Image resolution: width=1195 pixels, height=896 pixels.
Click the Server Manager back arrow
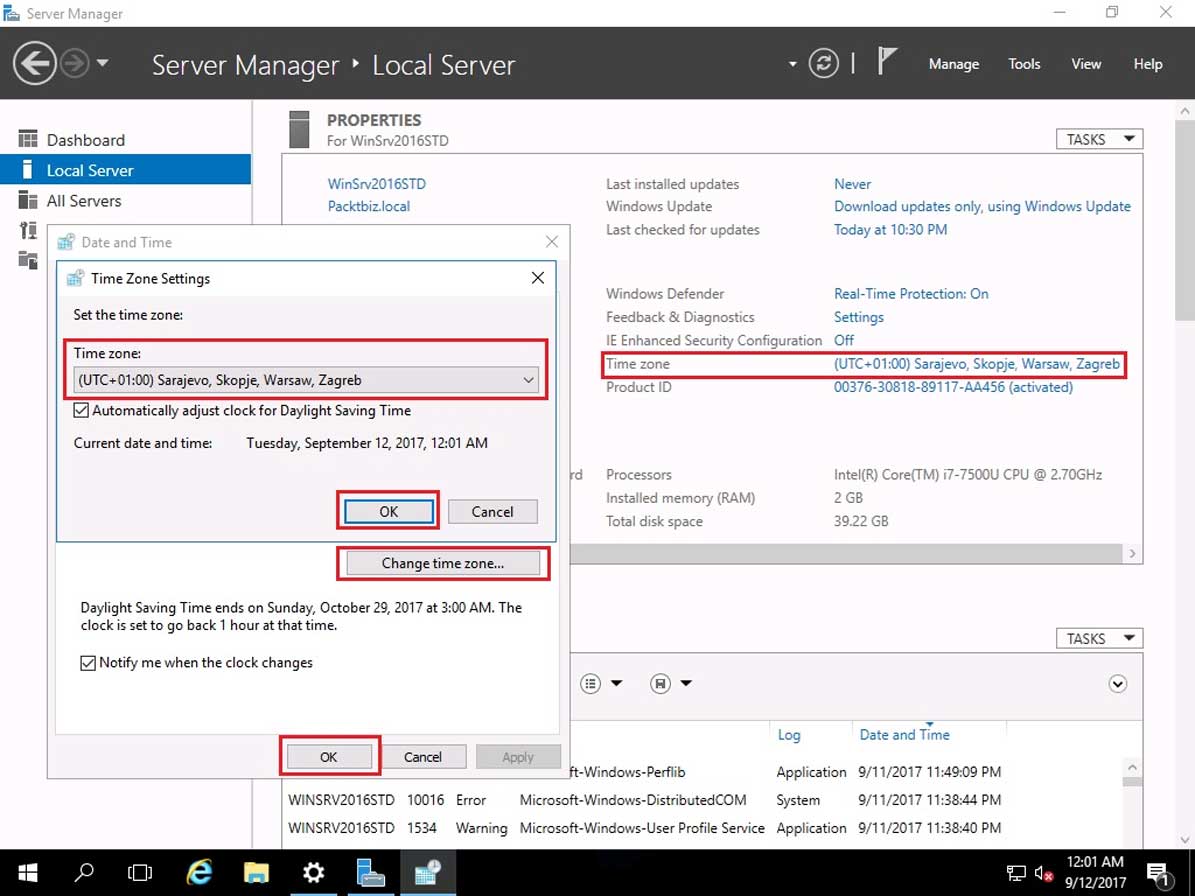[x=35, y=64]
